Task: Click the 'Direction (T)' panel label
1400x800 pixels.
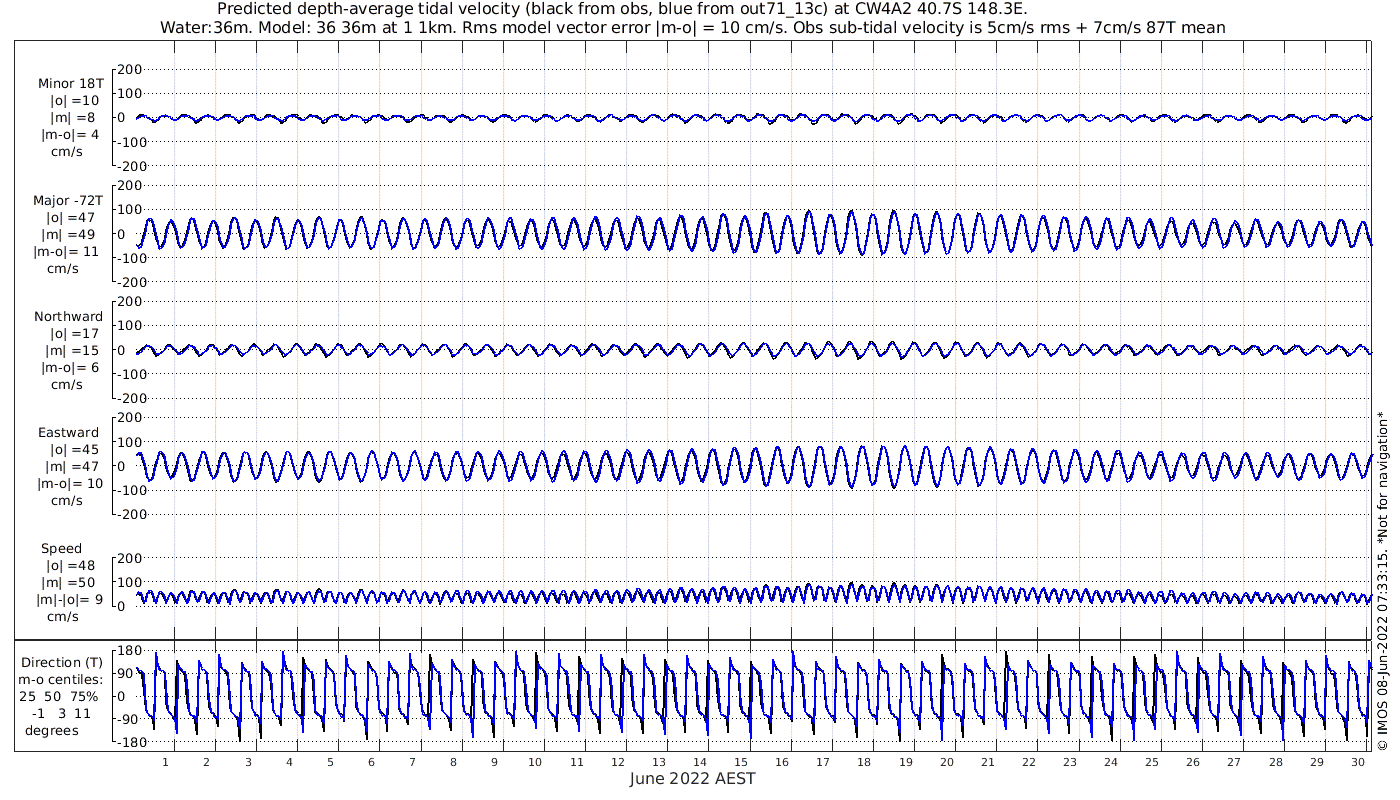Action: point(62,662)
